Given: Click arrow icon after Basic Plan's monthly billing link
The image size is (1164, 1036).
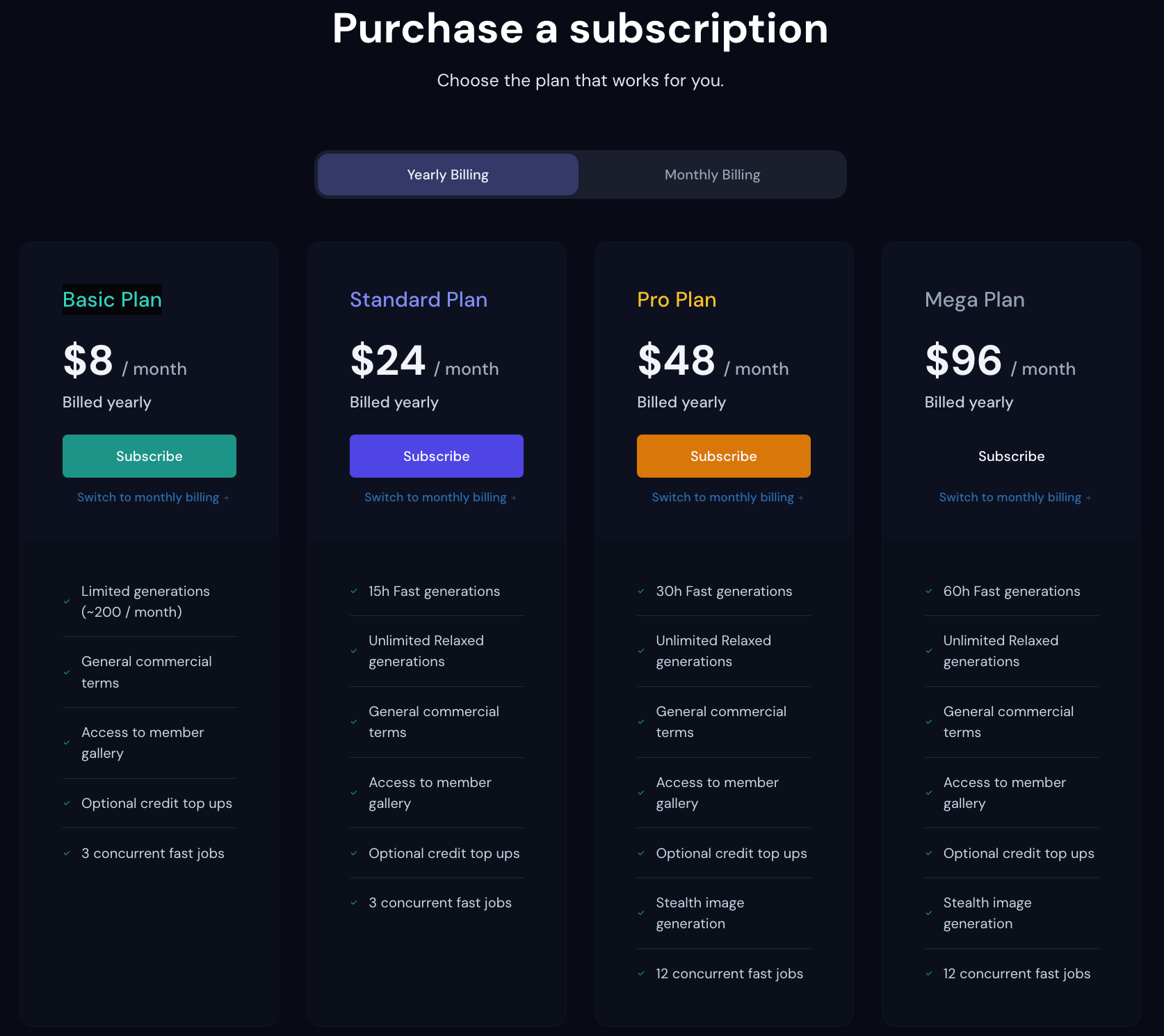Looking at the screenshot, I should 227,497.
